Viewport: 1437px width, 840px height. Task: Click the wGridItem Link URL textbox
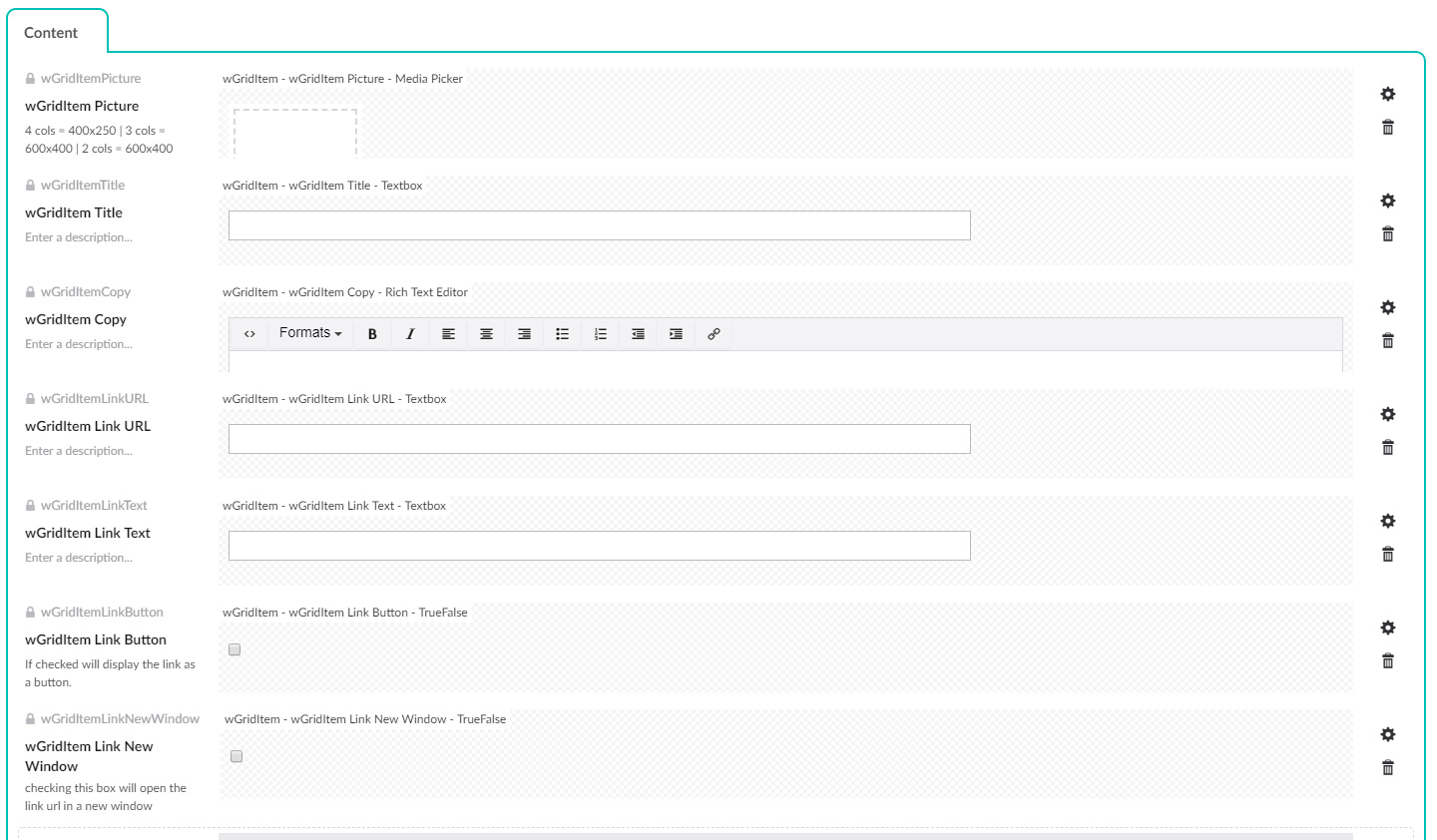tap(599, 439)
